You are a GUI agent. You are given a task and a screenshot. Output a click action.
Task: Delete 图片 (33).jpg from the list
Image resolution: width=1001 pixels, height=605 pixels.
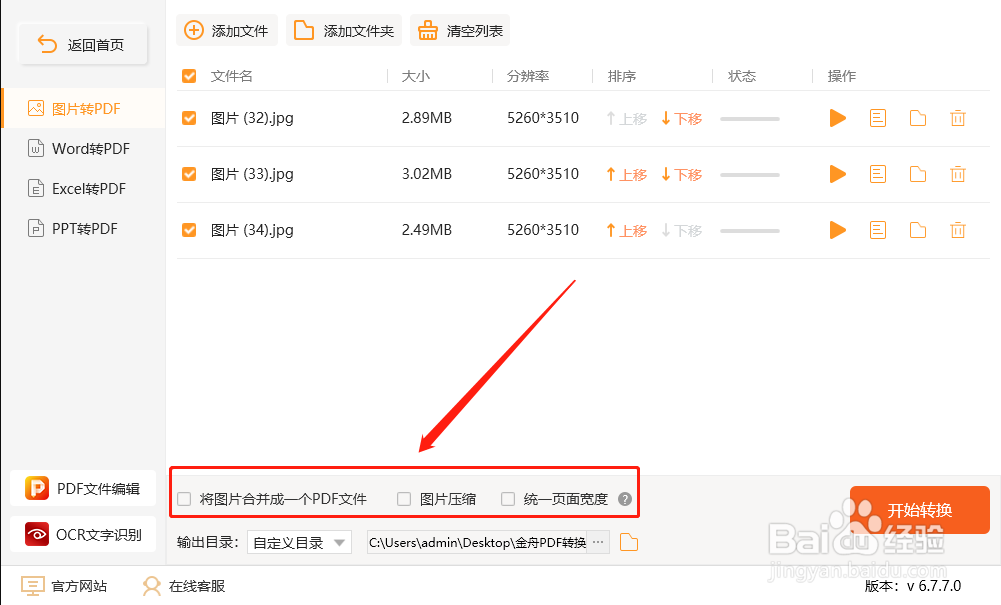click(x=958, y=174)
